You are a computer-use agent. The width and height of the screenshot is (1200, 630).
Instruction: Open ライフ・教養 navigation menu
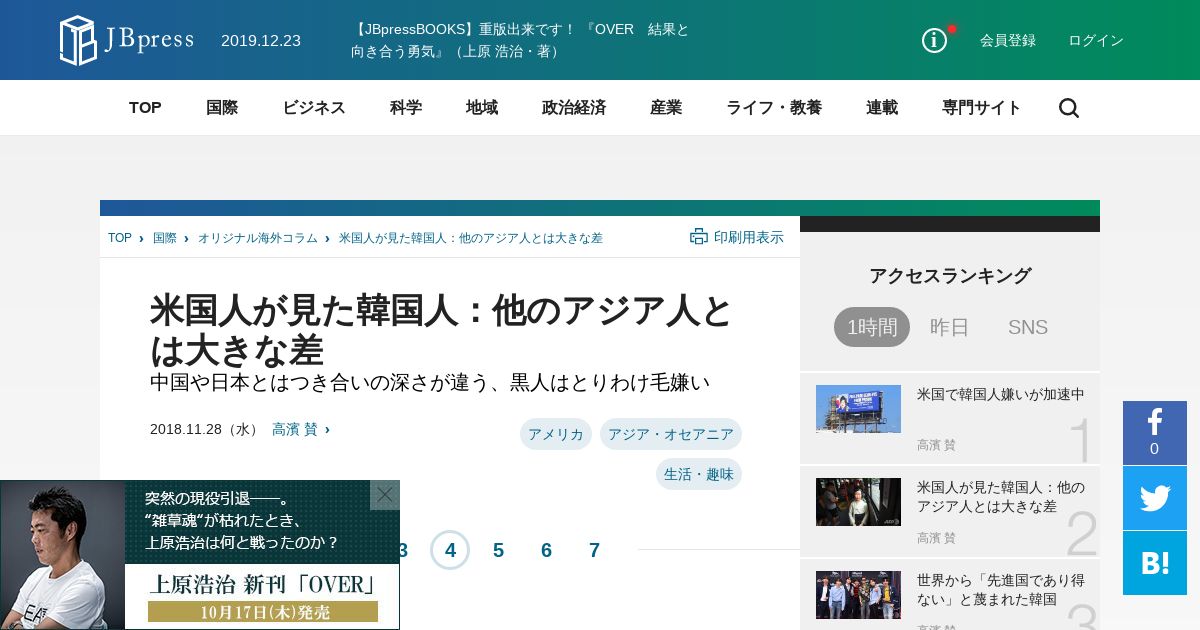[774, 108]
